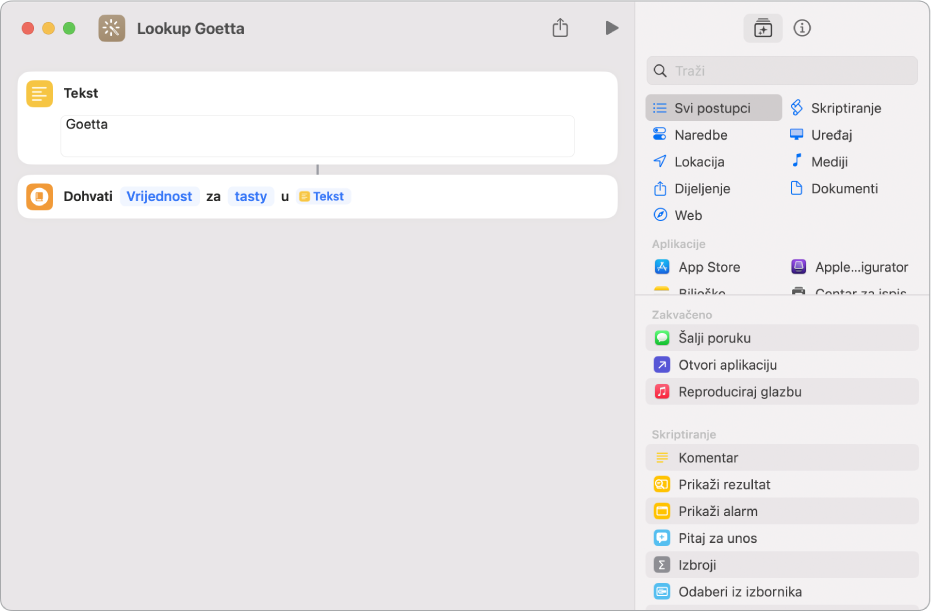Click the Tekst action title
Image resolution: width=931 pixels, height=612 pixels.
(x=81, y=93)
